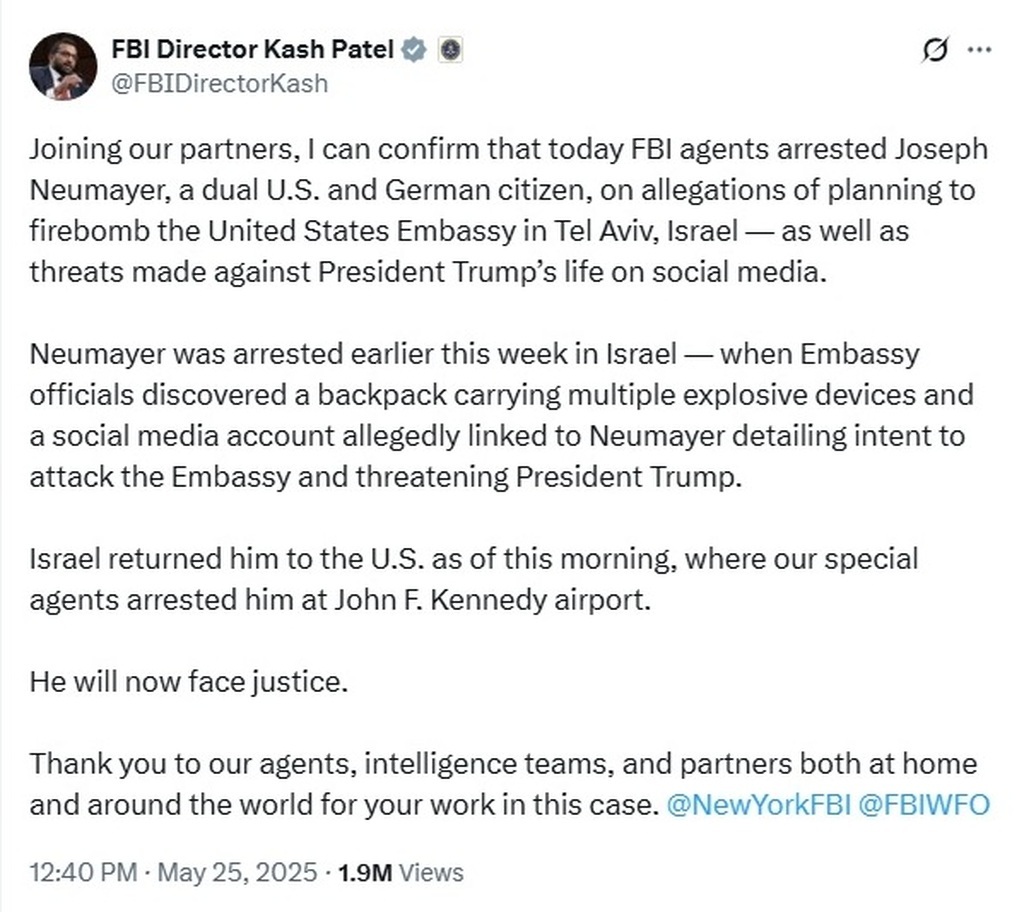
Task: Click the blue verified checkmark badge
Action: point(415,49)
